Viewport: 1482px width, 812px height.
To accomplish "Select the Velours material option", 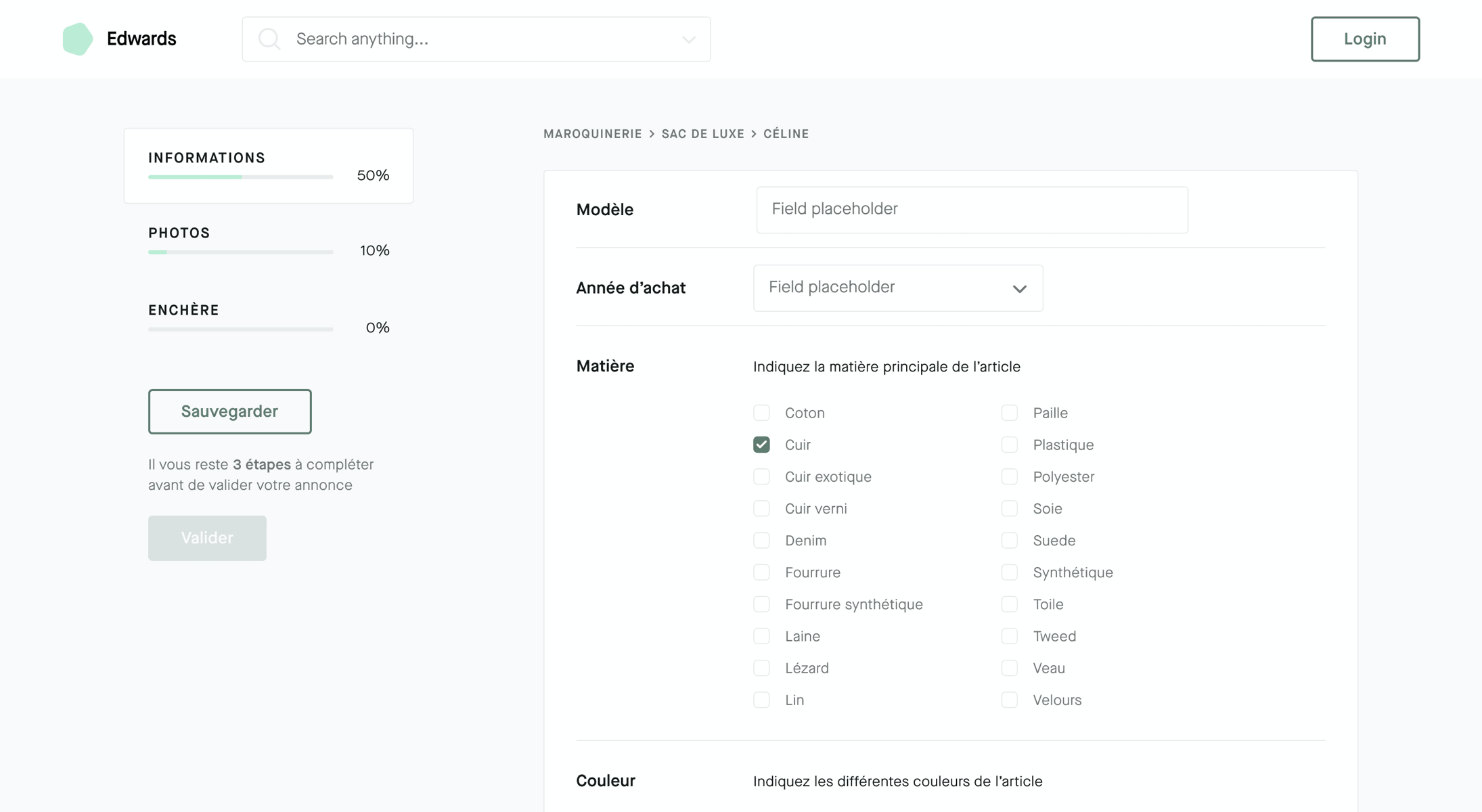I will click(x=1009, y=700).
